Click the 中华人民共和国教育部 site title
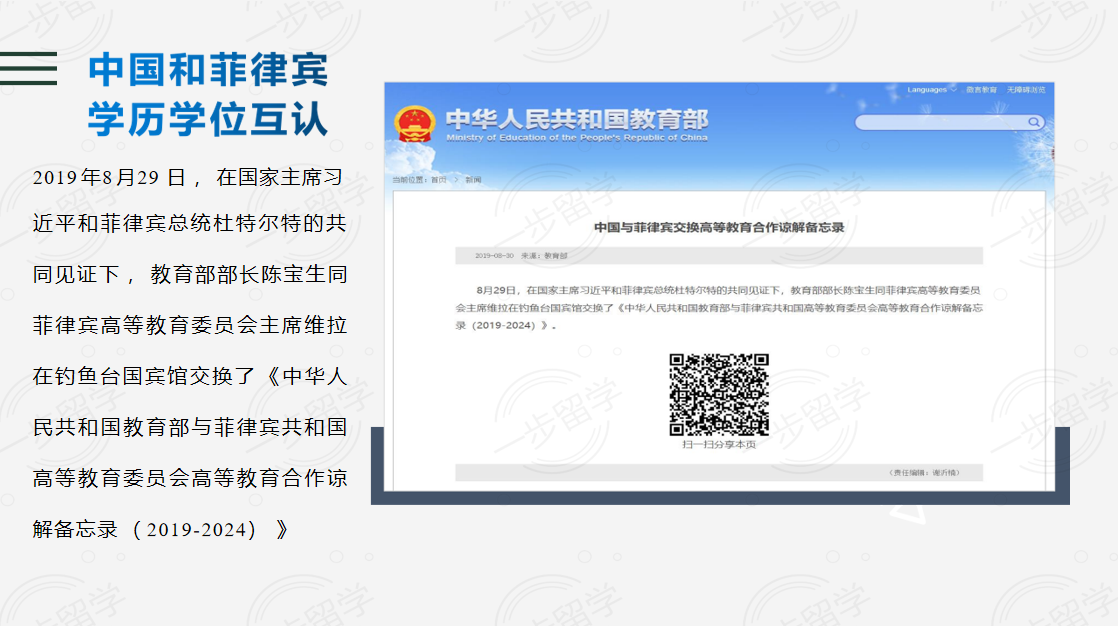 577,118
